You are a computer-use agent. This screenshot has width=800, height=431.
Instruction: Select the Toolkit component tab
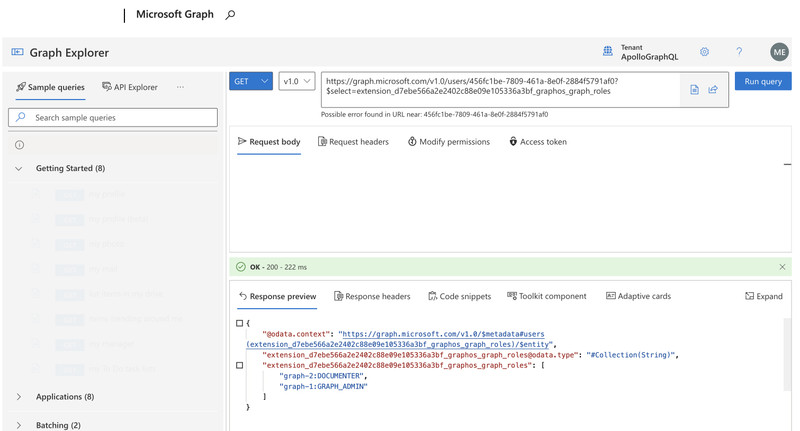coord(546,296)
